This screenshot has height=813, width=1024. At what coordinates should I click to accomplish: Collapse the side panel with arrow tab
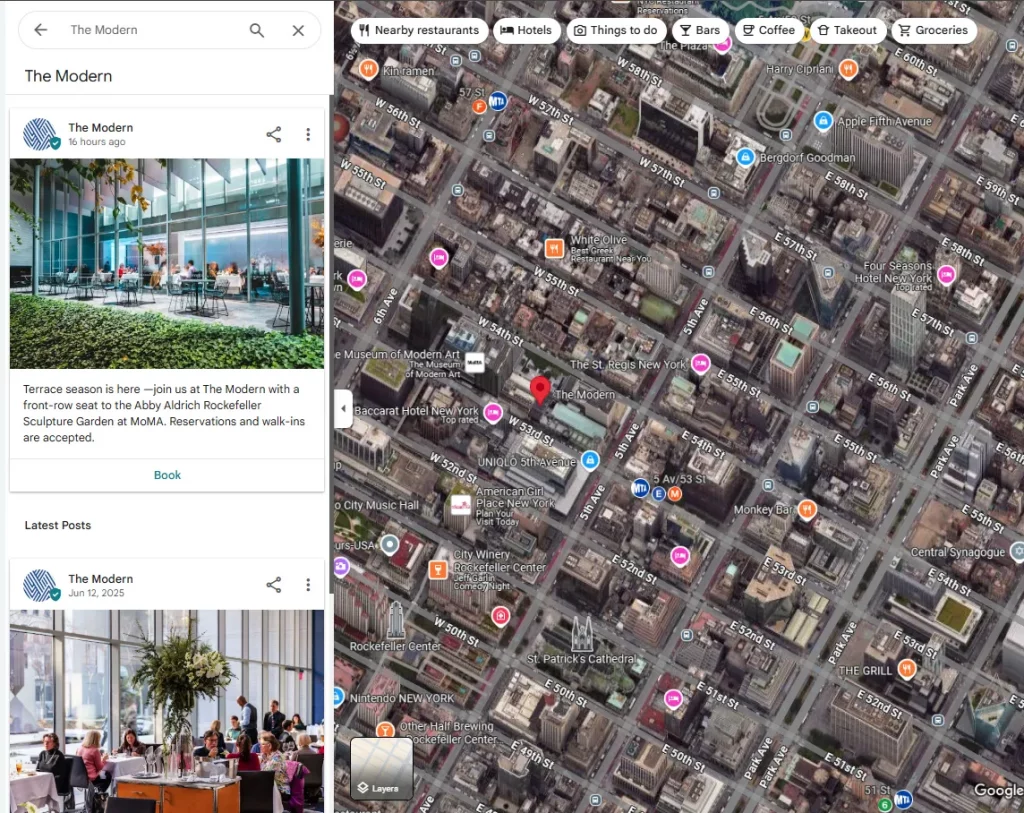[344, 409]
